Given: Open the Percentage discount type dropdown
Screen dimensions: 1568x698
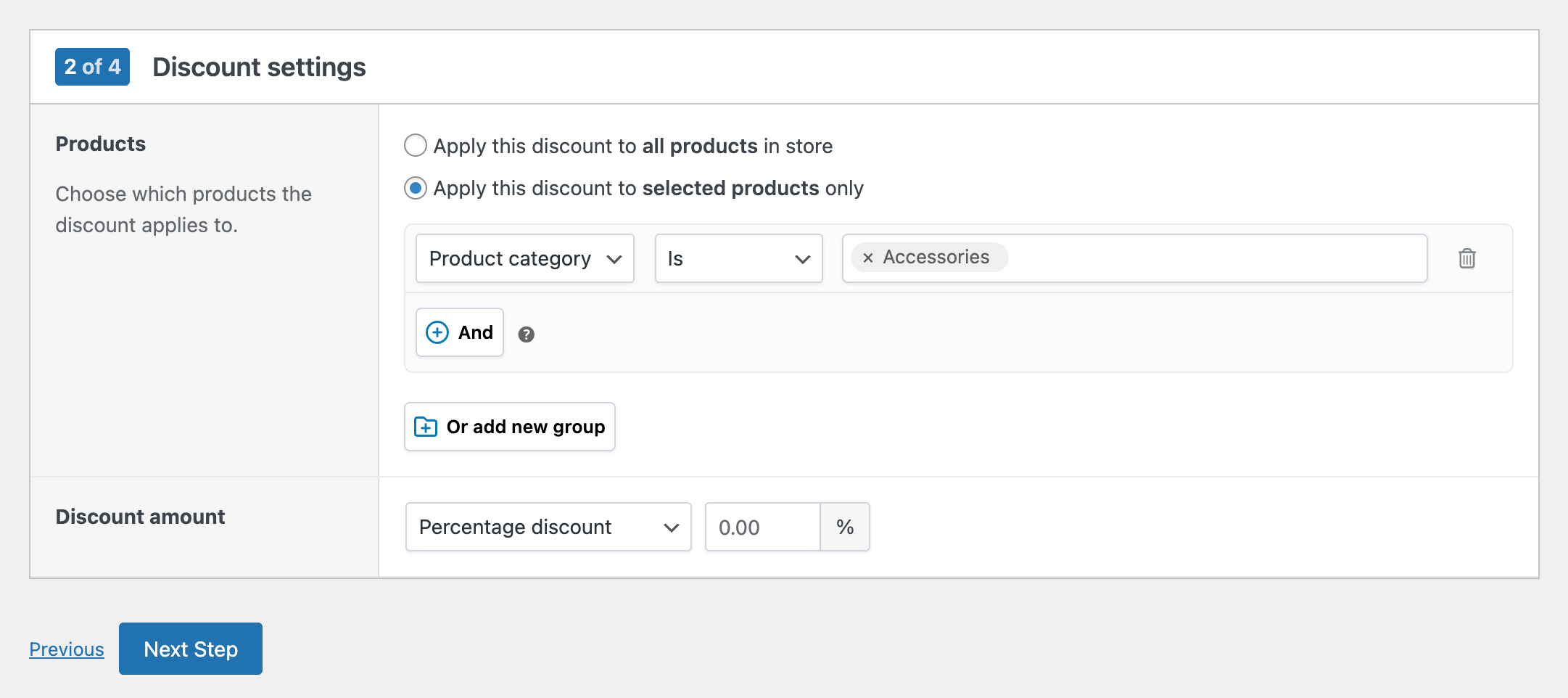Looking at the screenshot, I should click(548, 527).
